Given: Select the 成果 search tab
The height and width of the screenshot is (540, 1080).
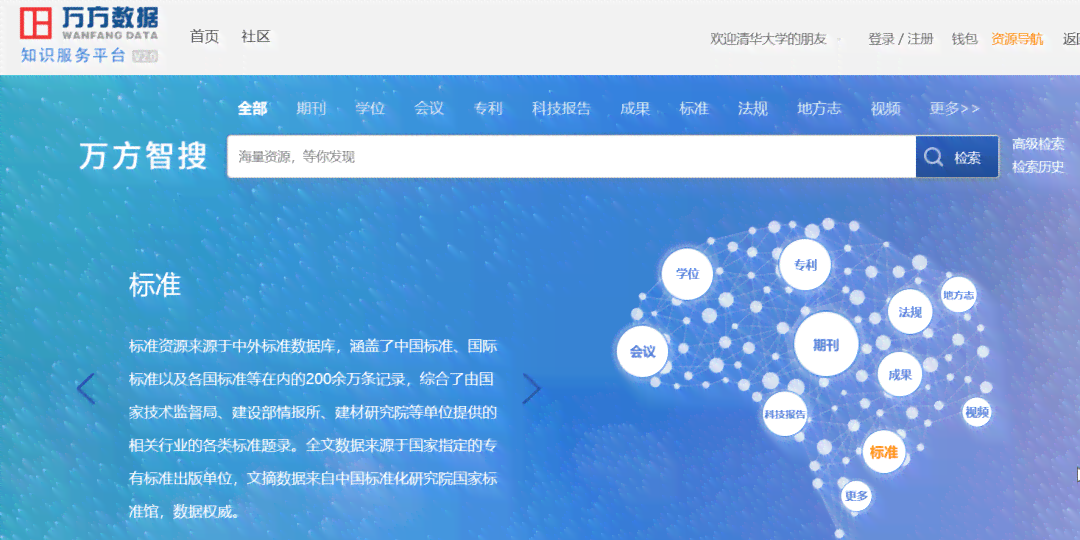Looking at the screenshot, I should tap(635, 108).
